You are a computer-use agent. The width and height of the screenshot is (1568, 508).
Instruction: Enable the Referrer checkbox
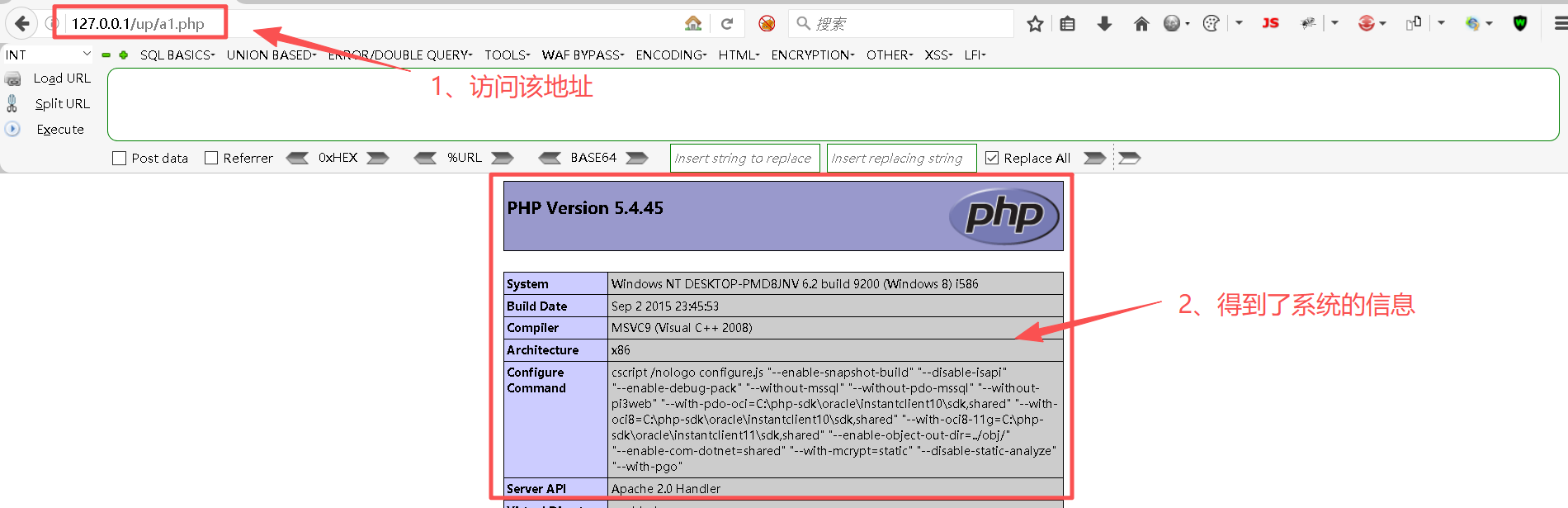click(x=211, y=158)
